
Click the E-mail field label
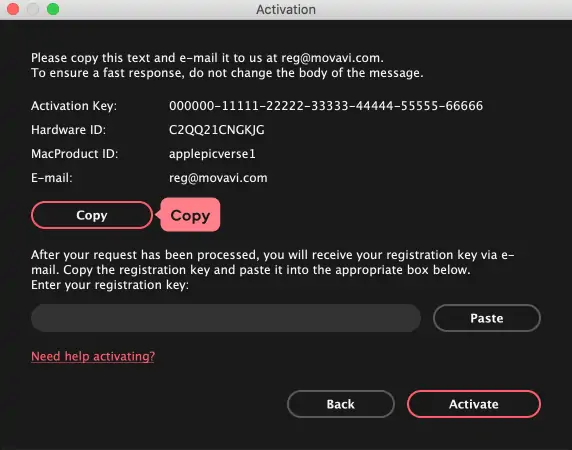tap(52, 178)
